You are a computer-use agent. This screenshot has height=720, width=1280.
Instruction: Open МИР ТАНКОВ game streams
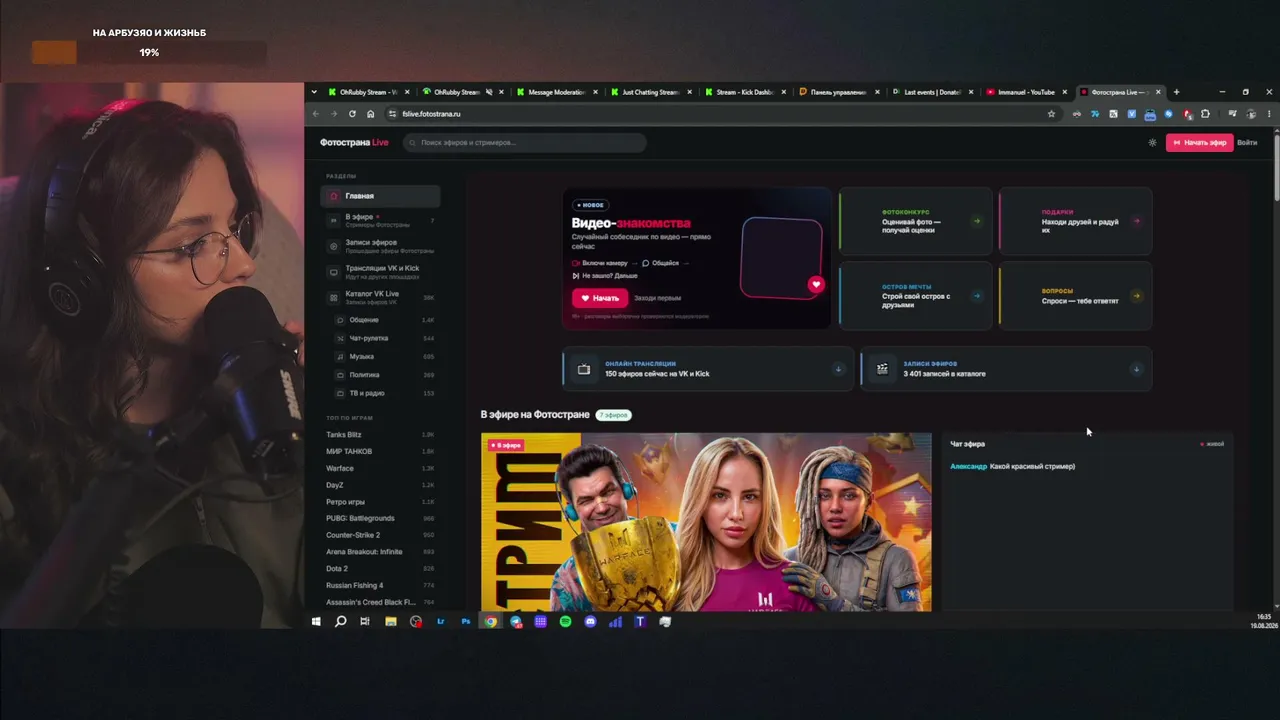click(380, 451)
